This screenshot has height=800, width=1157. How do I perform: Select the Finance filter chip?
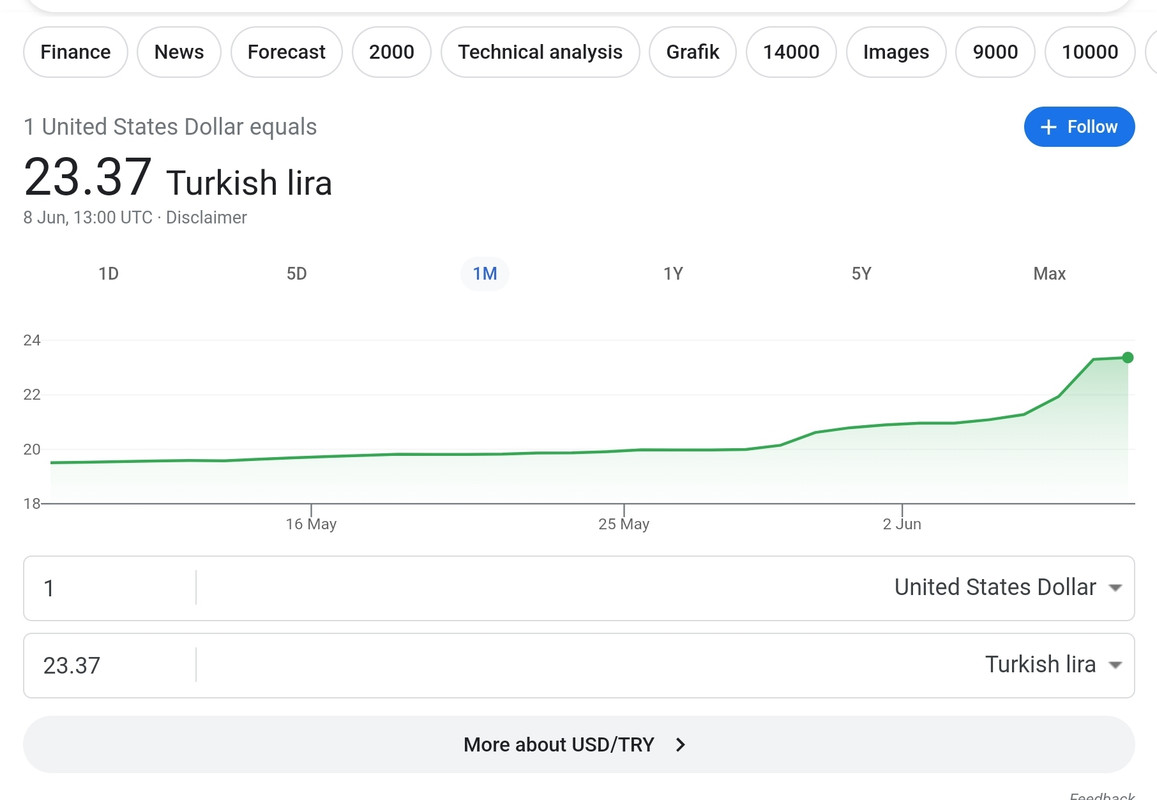[75, 52]
